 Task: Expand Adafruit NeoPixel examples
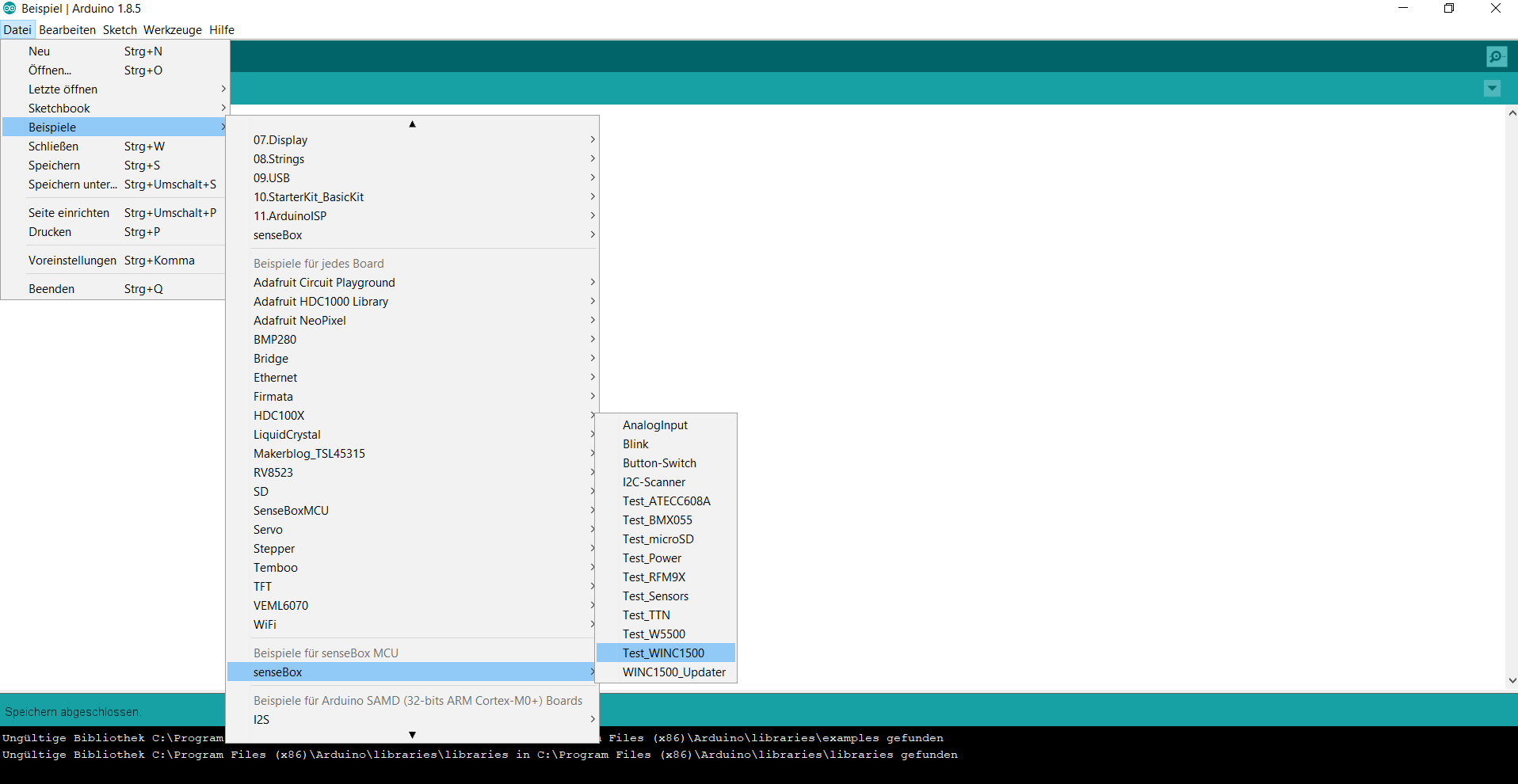click(x=413, y=321)
